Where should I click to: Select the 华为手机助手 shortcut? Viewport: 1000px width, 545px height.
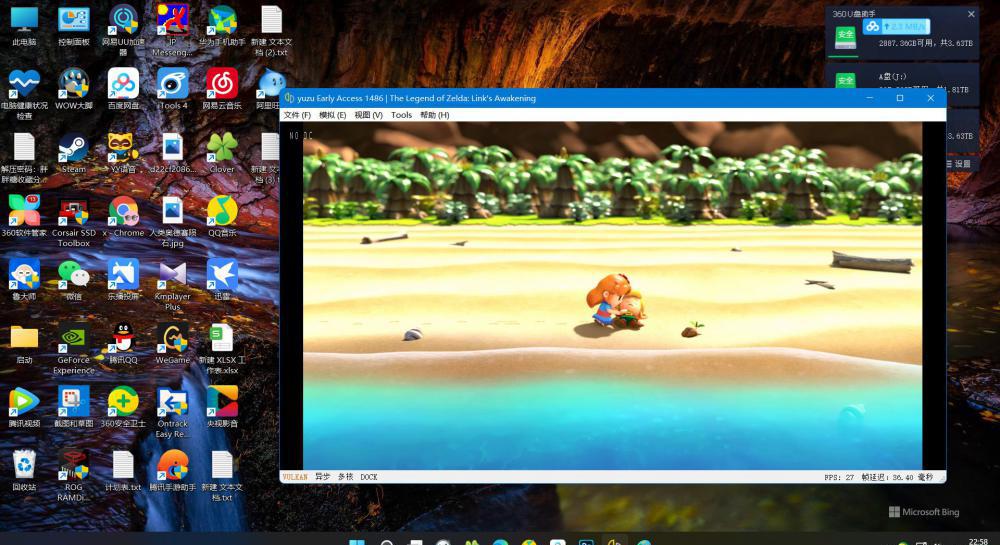222,26
